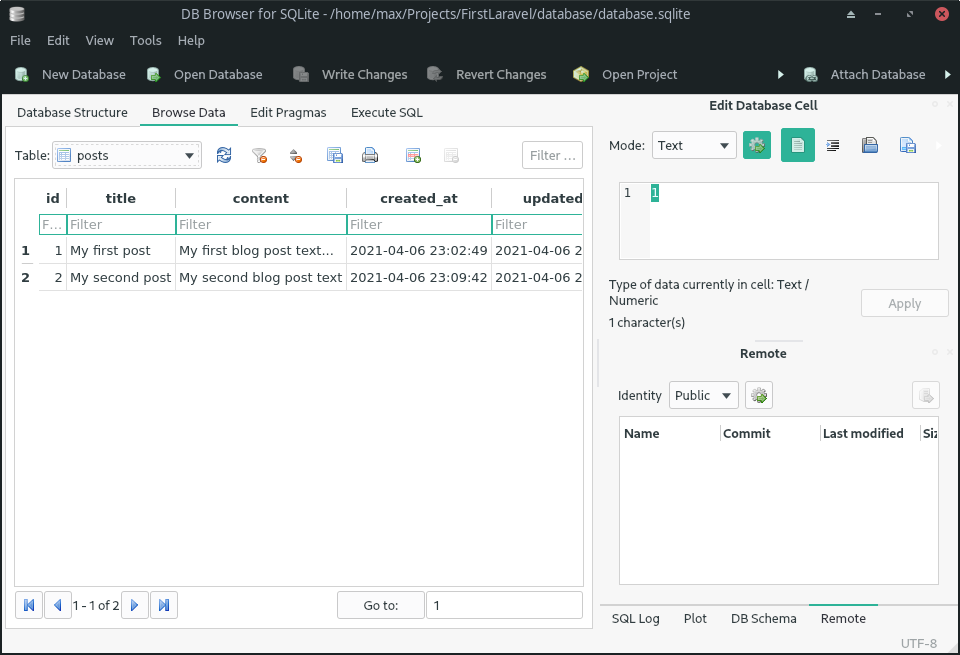
Task: Clear all column filters
Action: coord(260,155)
